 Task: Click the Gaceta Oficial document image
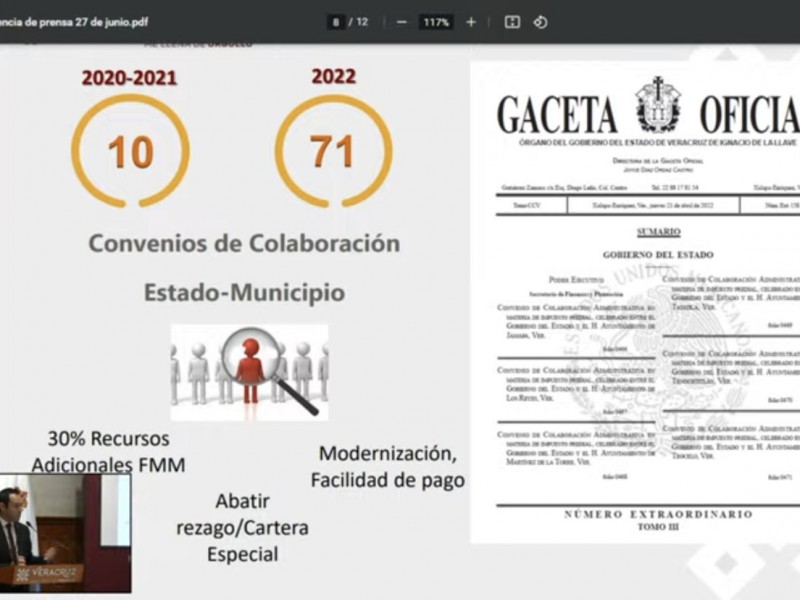[635, 302]
